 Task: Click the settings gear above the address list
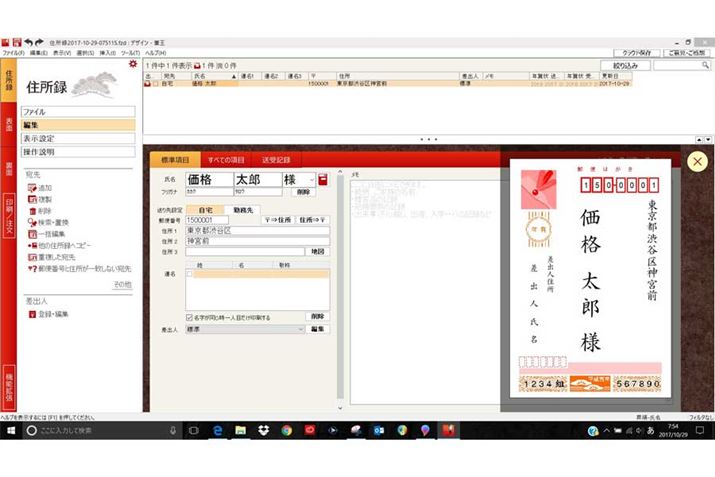(132, 65)
